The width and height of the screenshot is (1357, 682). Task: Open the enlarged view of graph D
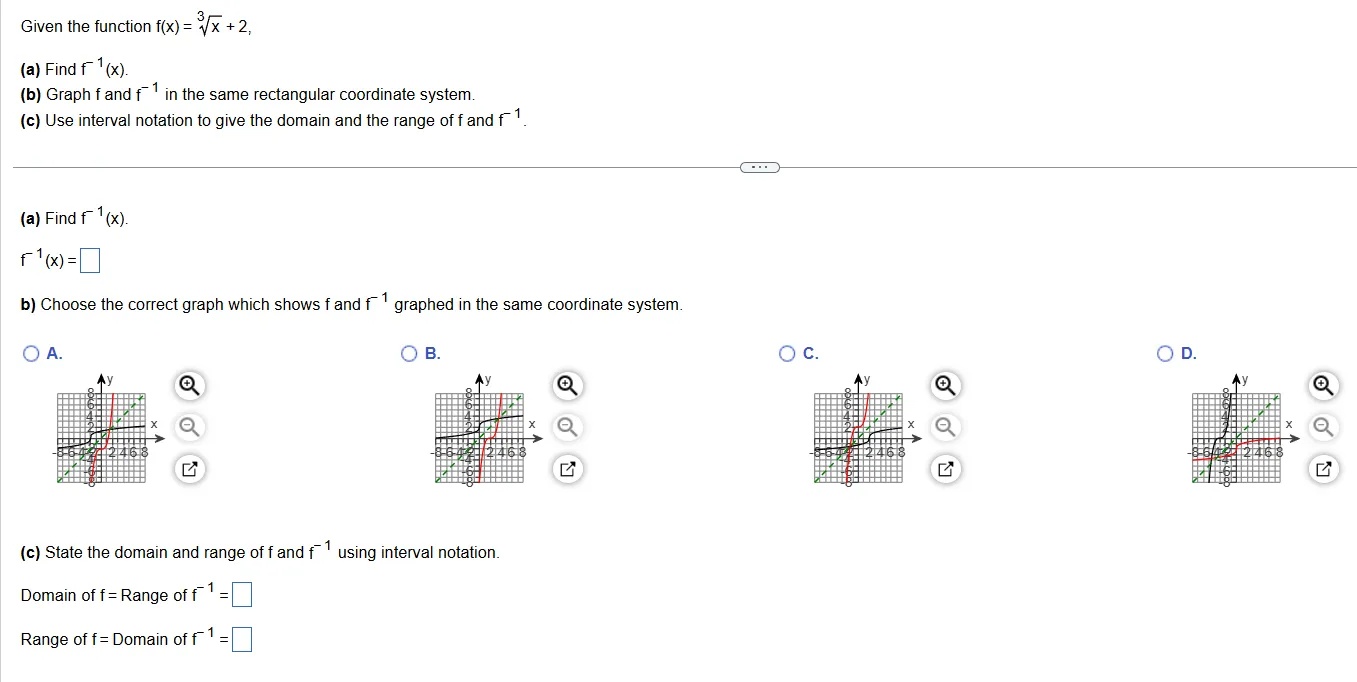pos(1322,469)
